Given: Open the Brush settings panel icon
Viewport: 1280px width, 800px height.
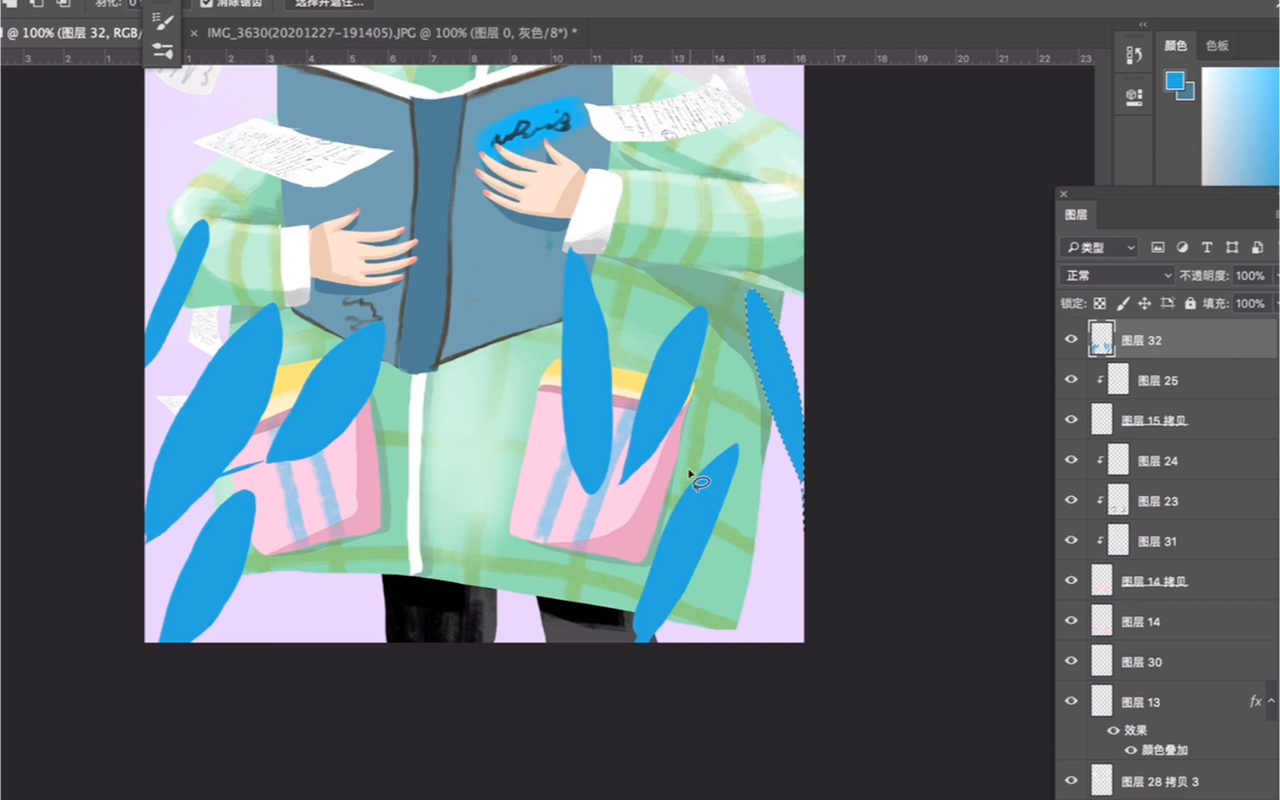Looking at the screenshot, I should click(x=162, y=21).
